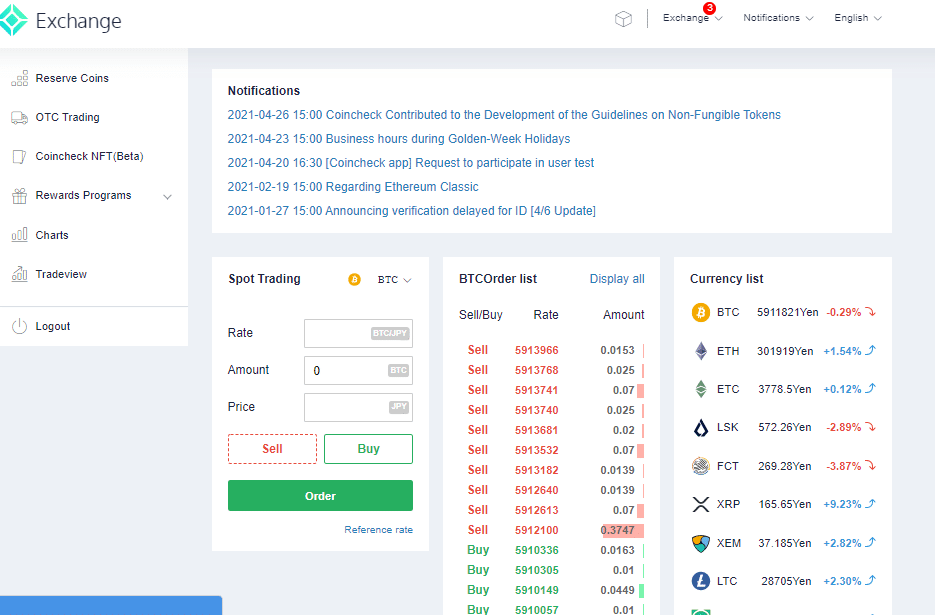Go to Tradeview in sidebar
The height and width of the screenshot is (615, 935).
(x=61, y=274)
